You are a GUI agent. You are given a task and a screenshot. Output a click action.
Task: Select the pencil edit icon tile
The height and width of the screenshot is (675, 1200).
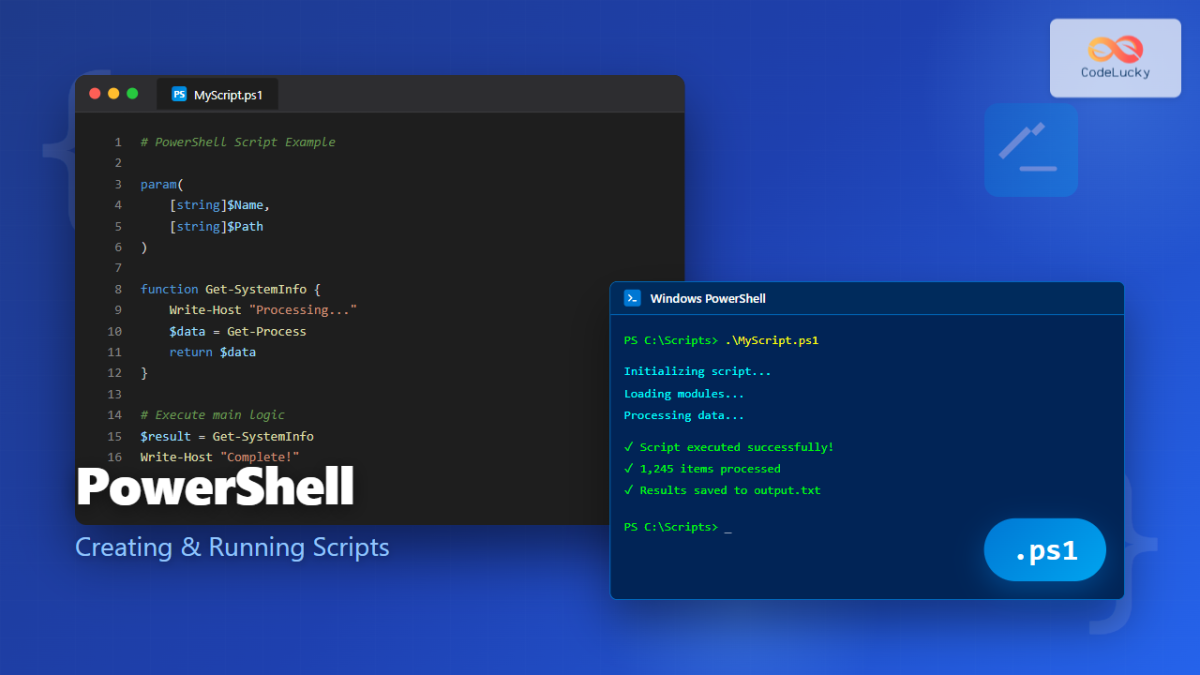coord(1031,150)
